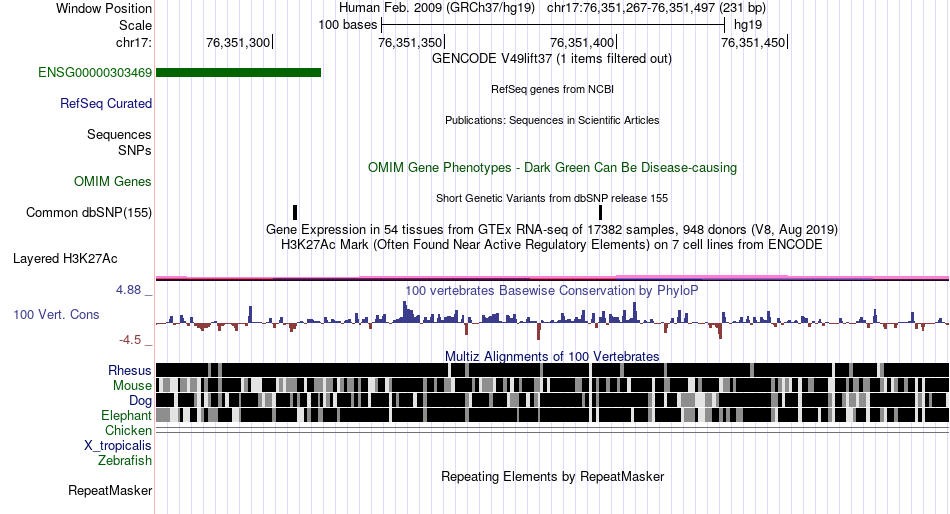
Task: Click the SNPs track label
Action: tap(135, 150)
